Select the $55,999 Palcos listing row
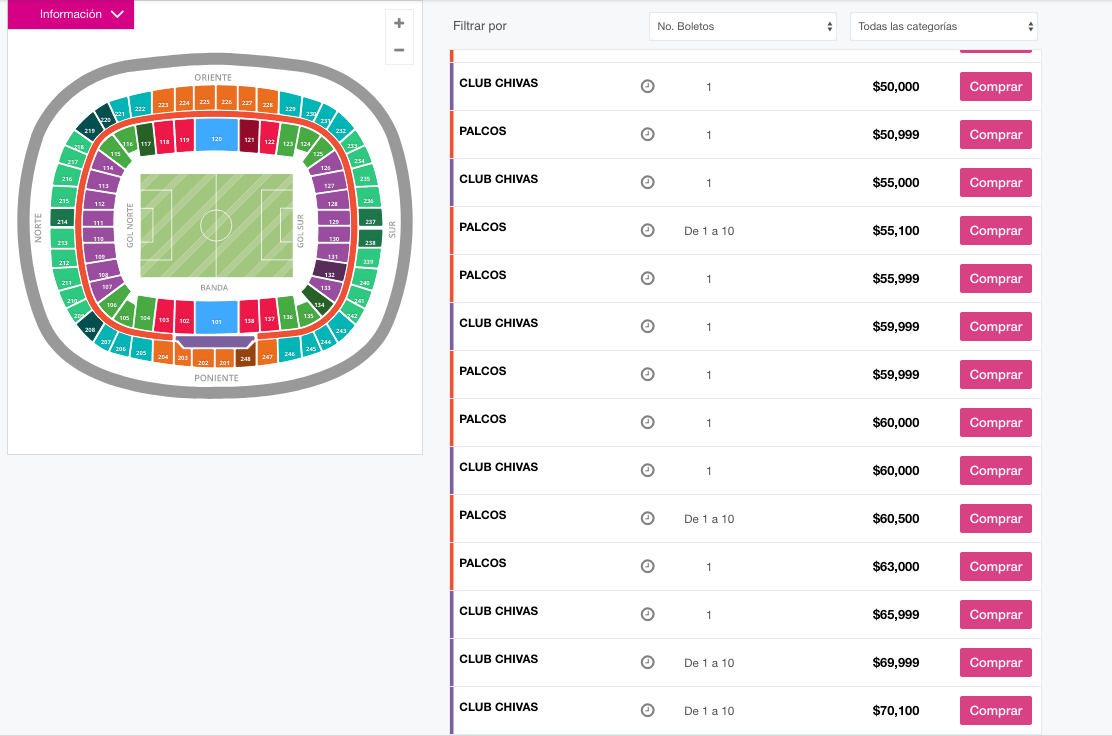The height and width of the screenshot is (736, 1112). click(745, 279)
